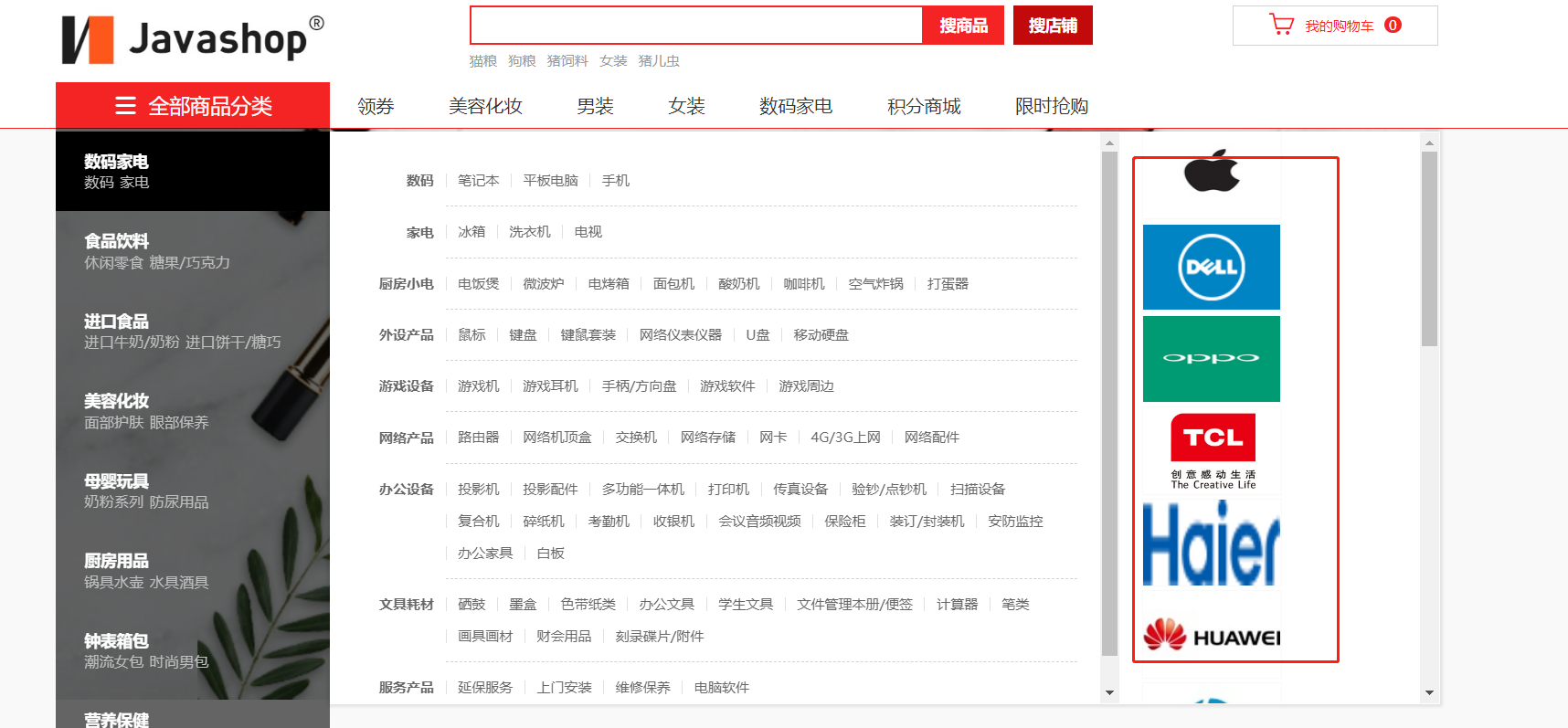Click 空气炸锅 subcategory link
This screenshot has width=1568, height=728.
click(875, 284)
